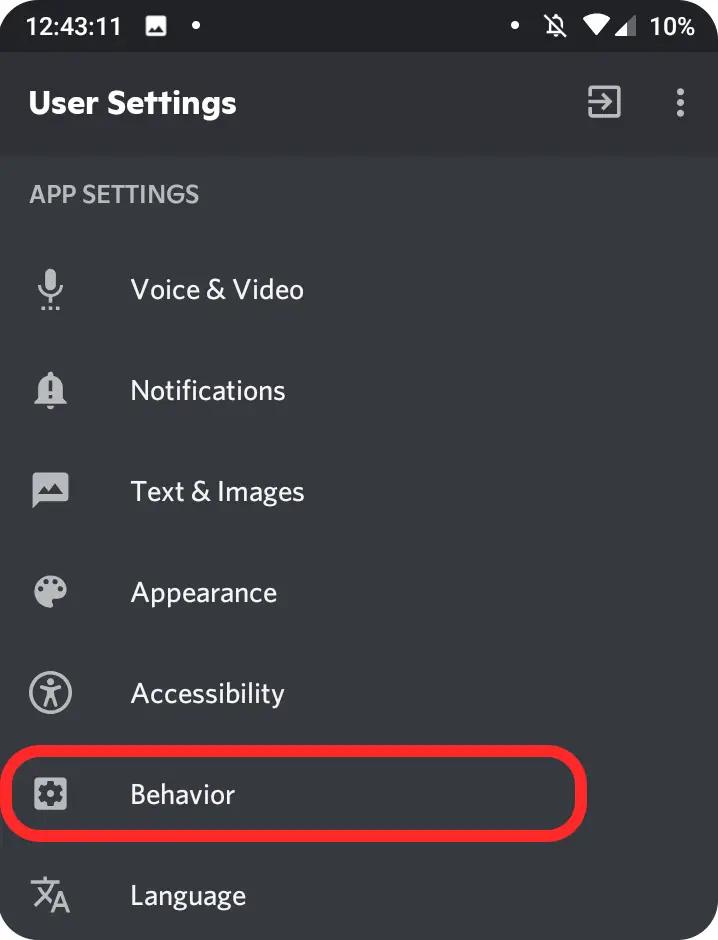The width and height of the screenshot is (718, 940).
Task: Choose the Language settings item
Action: pyautogui.click(x=359, y=895)
